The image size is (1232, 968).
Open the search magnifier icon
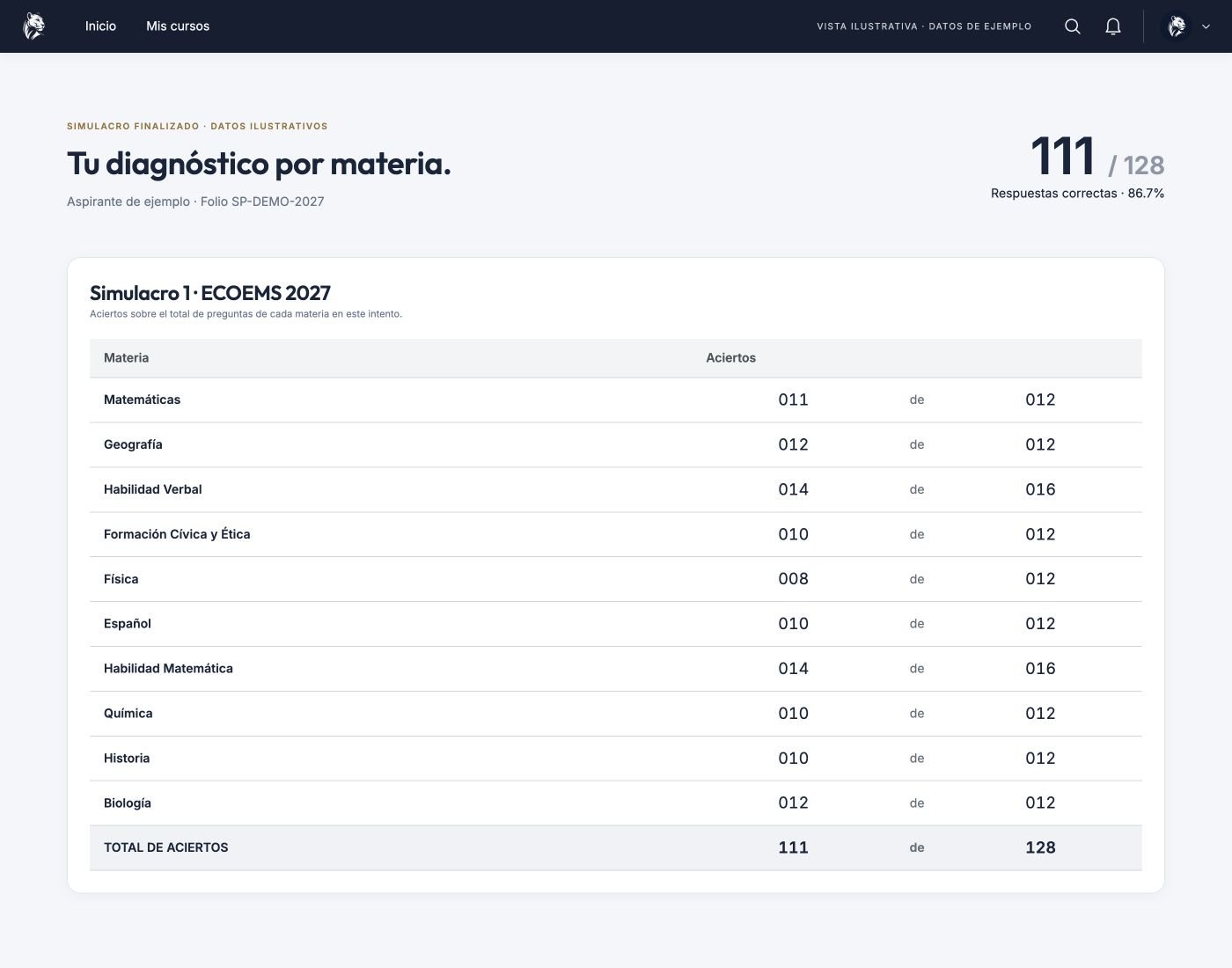pos(1073,26)
